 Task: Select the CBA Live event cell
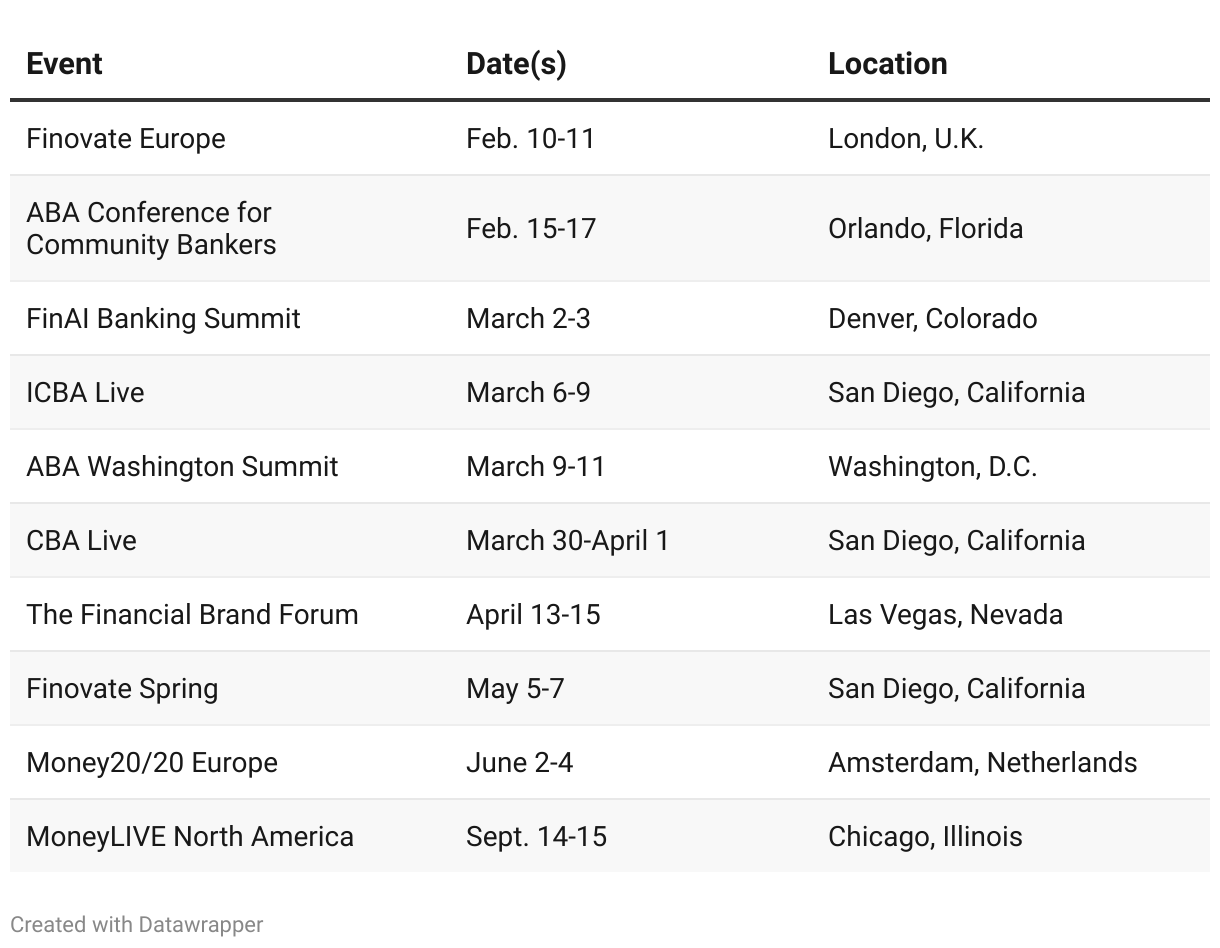pos(81,541)
